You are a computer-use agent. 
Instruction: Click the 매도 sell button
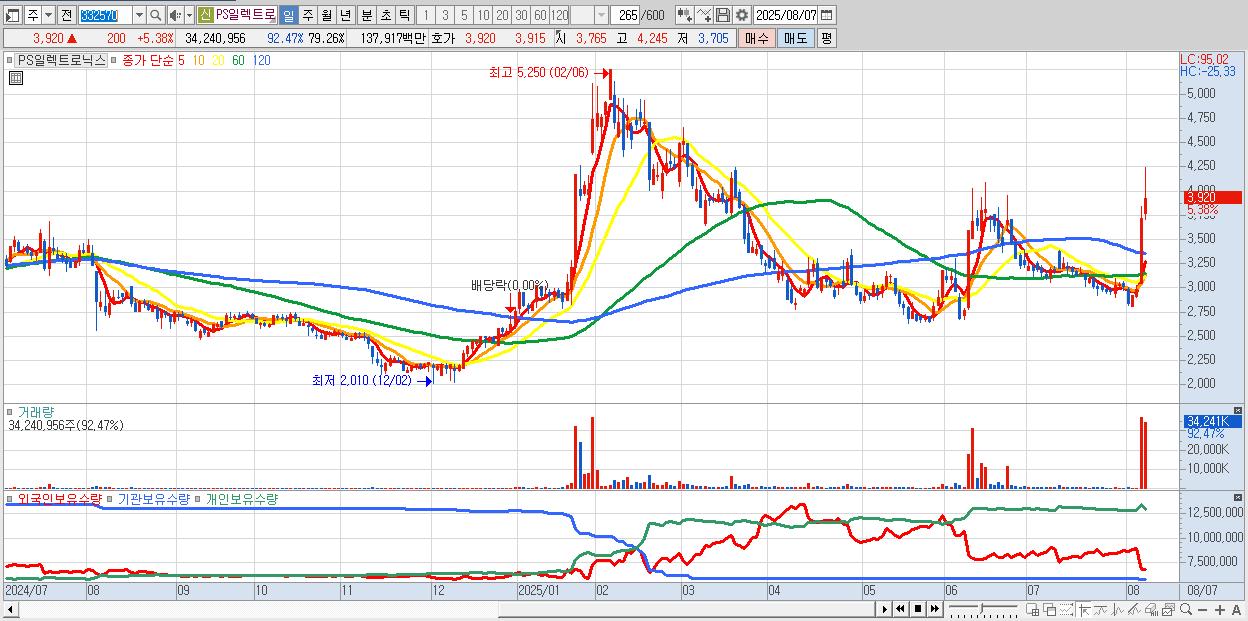point(795,38)
